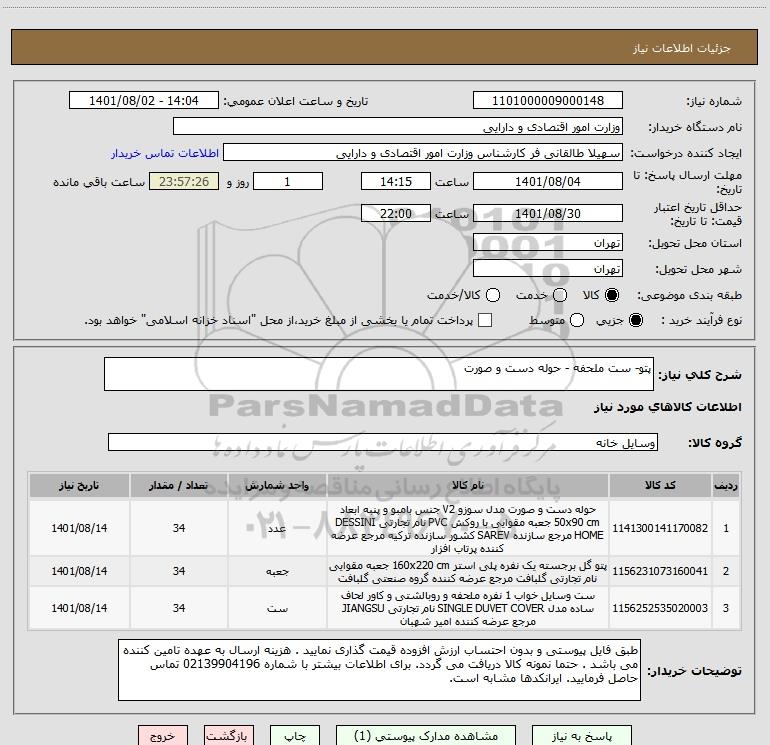Open the اطلاعات تماس خریدار link
This screenshot has height=745, width=770.
(165, 153)
